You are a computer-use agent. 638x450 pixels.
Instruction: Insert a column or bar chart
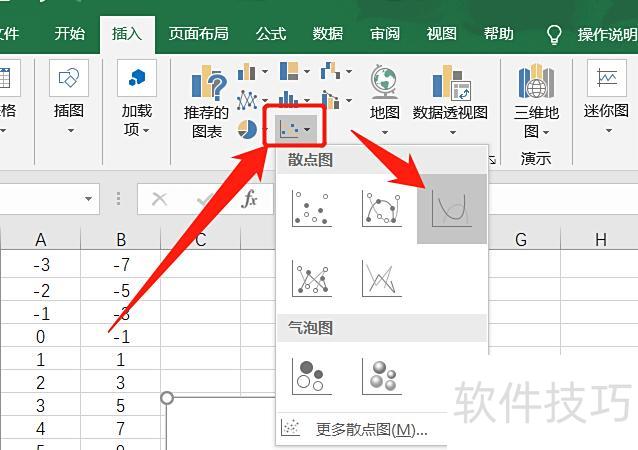[x=247, y=72]
